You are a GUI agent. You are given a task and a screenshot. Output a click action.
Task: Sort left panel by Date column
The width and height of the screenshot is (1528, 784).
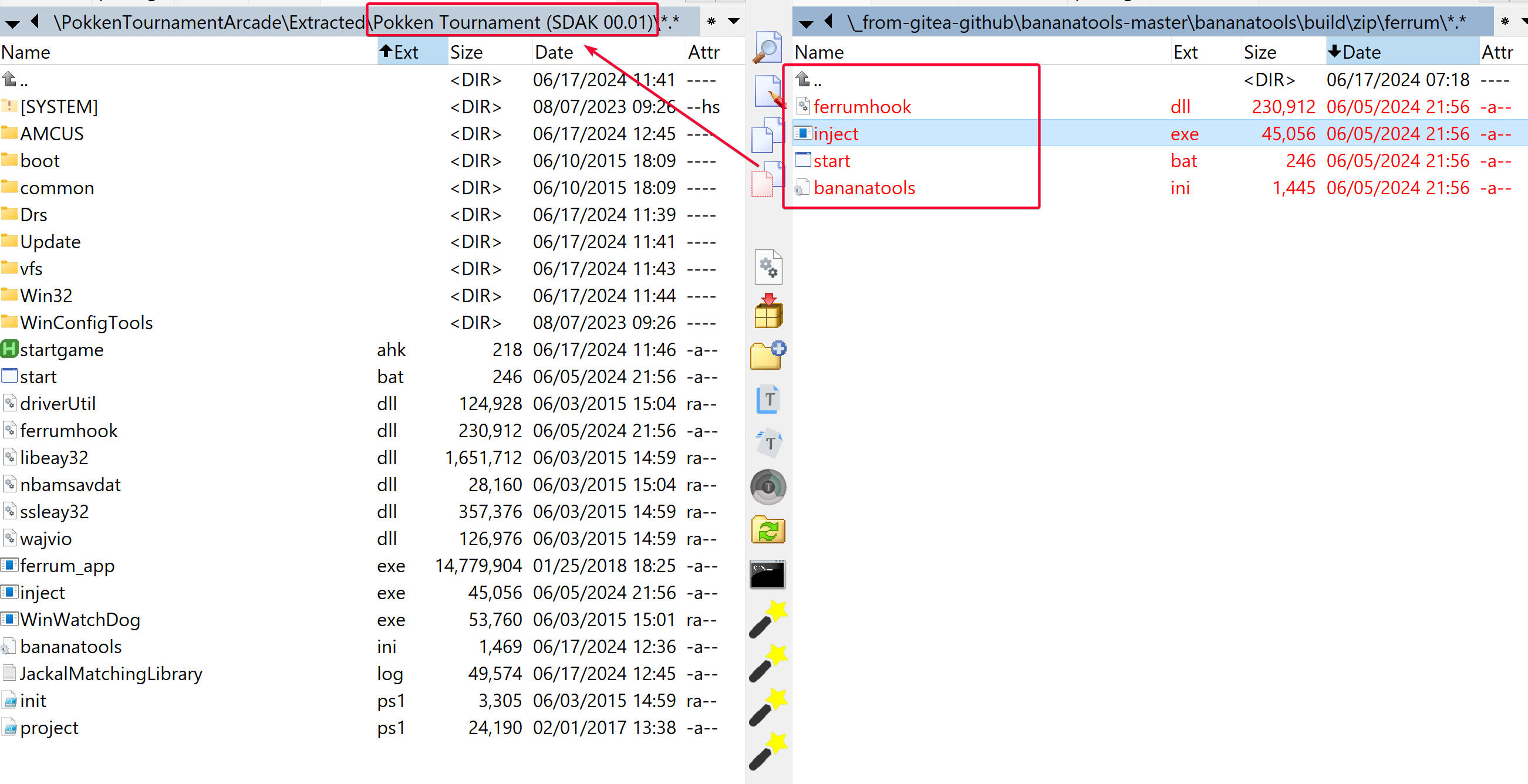pyautogui.click(x=609, y=52)
